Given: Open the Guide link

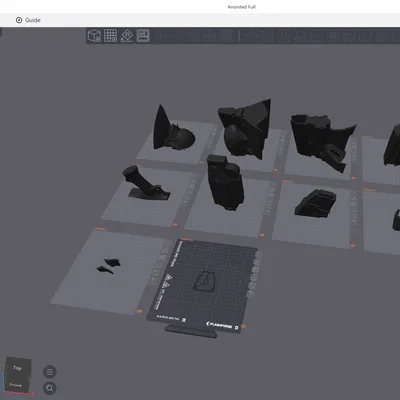Looking at the screenshot, I should tap(28, 20).
